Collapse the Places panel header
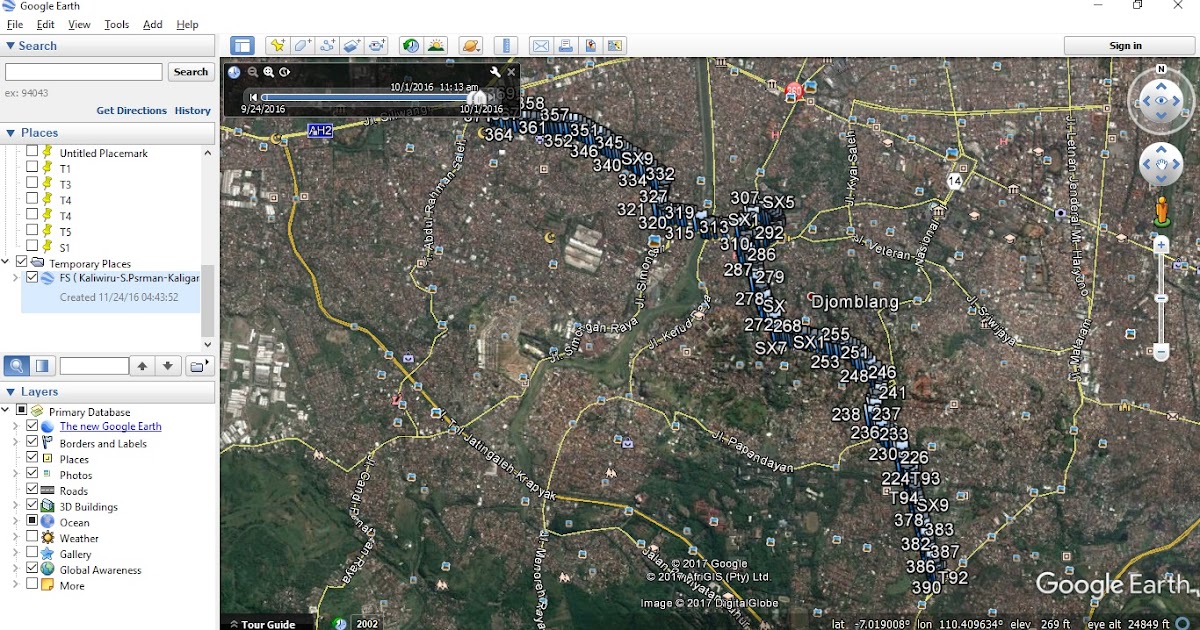Image resolution: width=1200 pixels, height=630 pixels. pos(108,133)
